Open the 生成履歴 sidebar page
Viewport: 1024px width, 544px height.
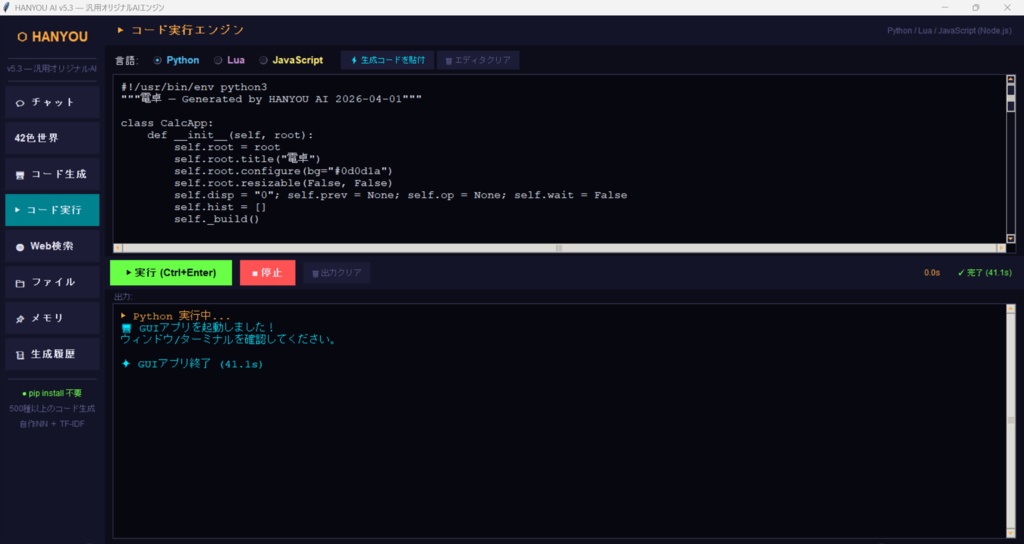click(52, 354)
